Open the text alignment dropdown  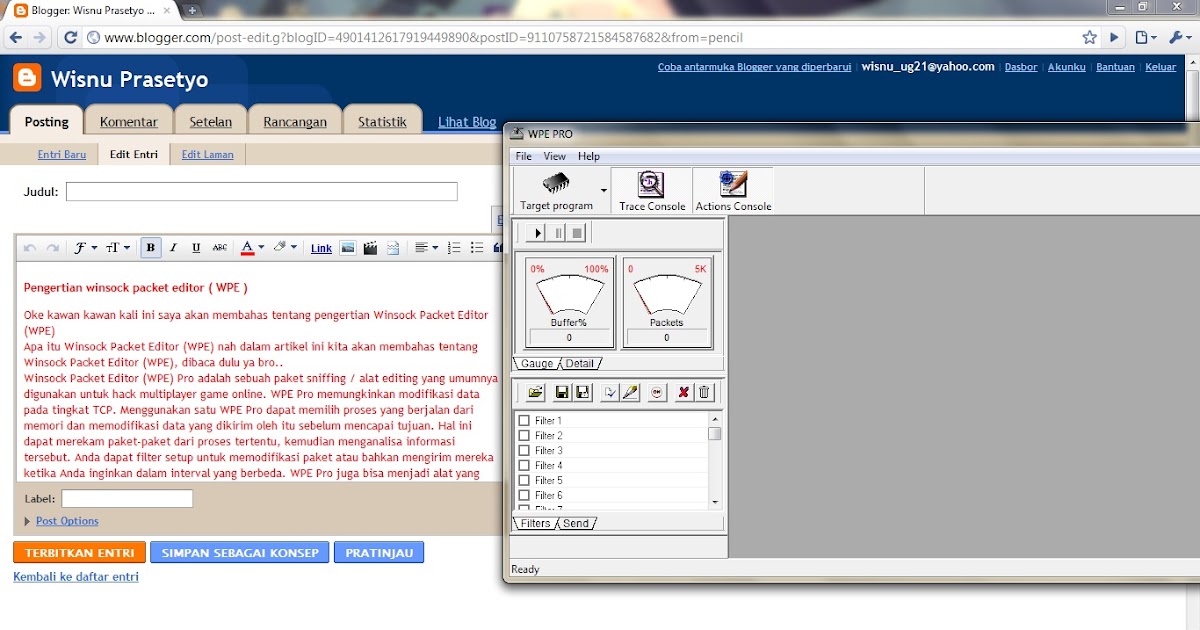pos(427,248)
